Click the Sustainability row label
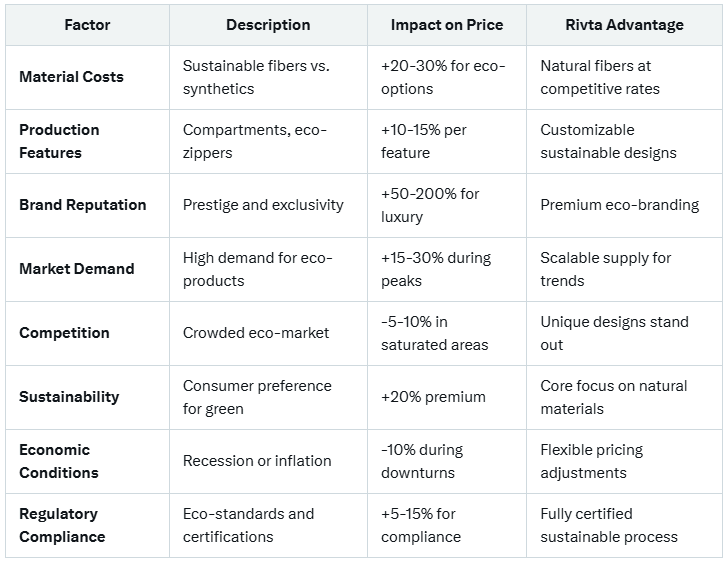 (69, 397)
